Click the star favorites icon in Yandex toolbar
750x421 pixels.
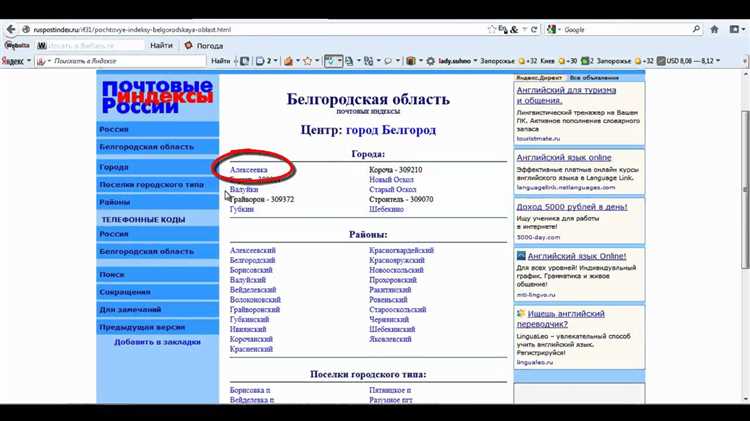pyautogui.click(x=308, y=61)
